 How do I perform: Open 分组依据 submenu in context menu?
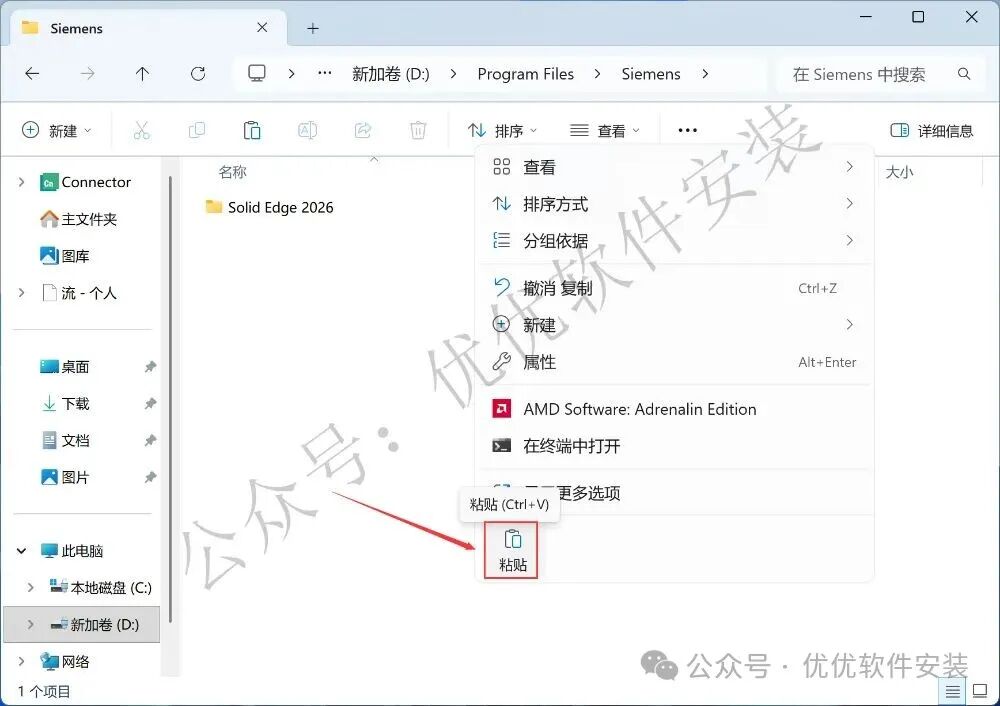pos(674,240)
